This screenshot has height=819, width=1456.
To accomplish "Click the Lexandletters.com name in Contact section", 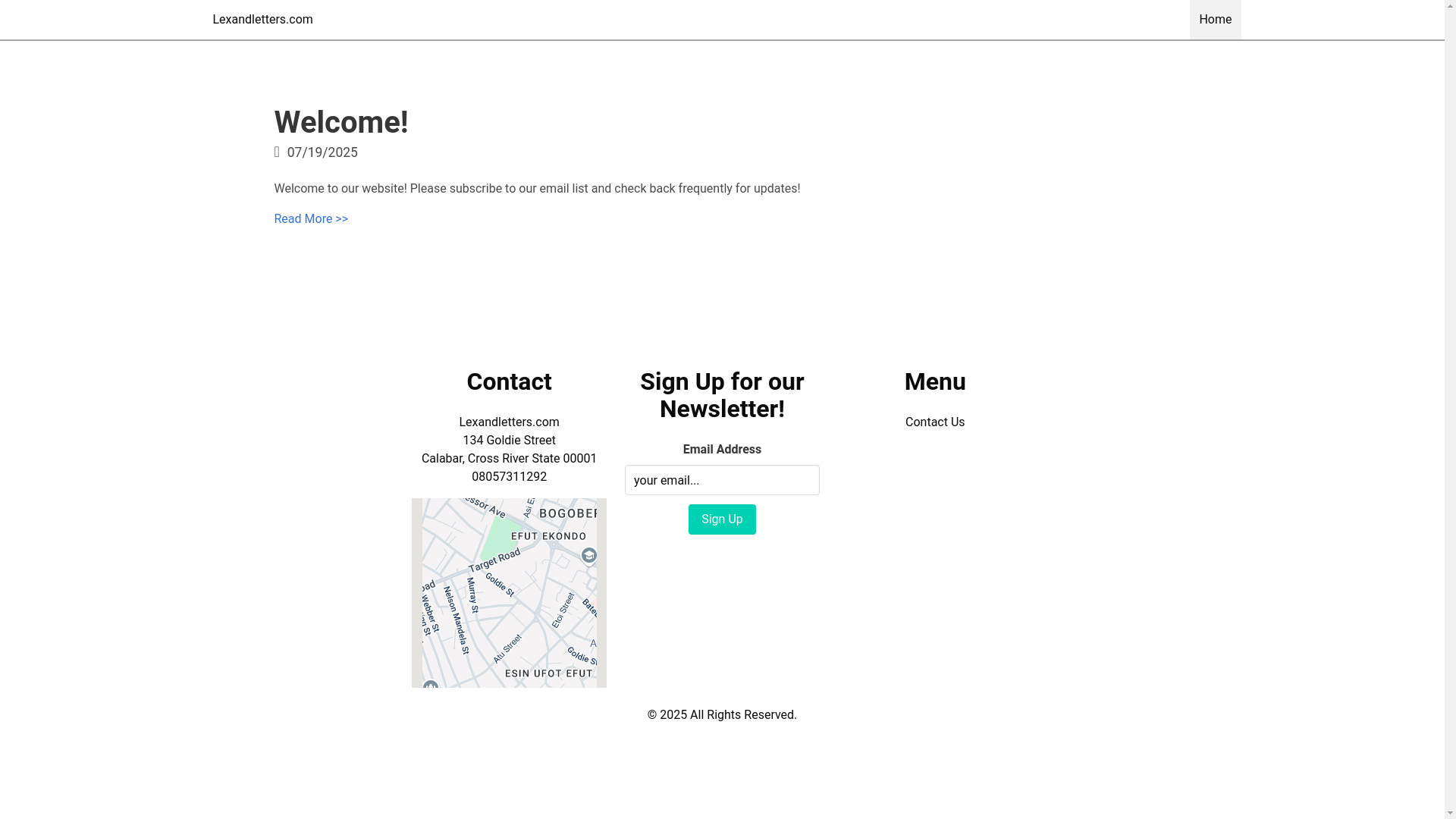I will [x=509, y=422].
